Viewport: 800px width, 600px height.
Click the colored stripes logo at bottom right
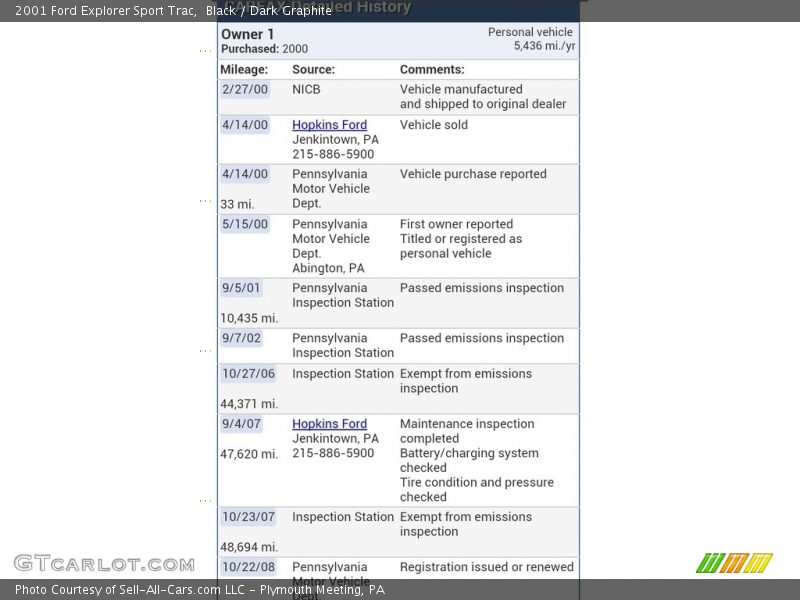click(x=734, y=563)
